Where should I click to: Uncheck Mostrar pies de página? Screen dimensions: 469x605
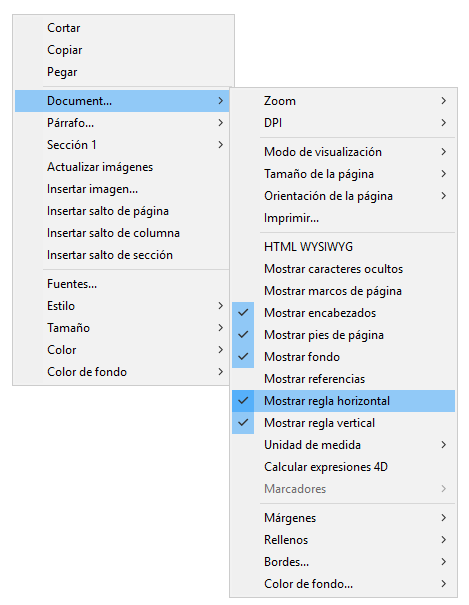click(343, 335)
